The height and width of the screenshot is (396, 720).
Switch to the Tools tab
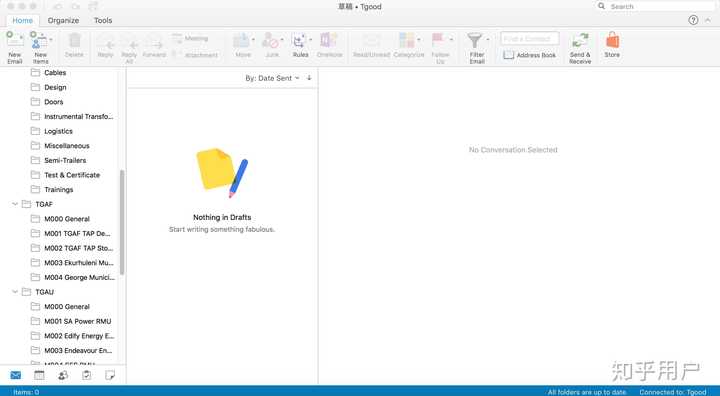click(103, 20)
